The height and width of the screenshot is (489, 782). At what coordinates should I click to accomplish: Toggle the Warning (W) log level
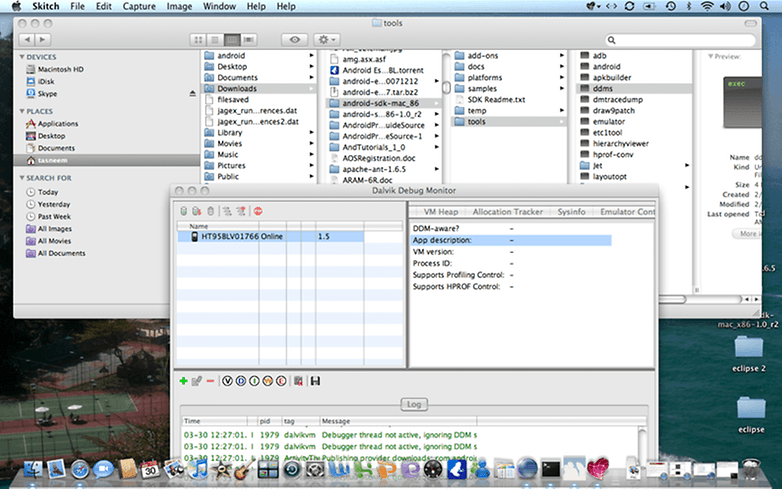tap(268, 381)
